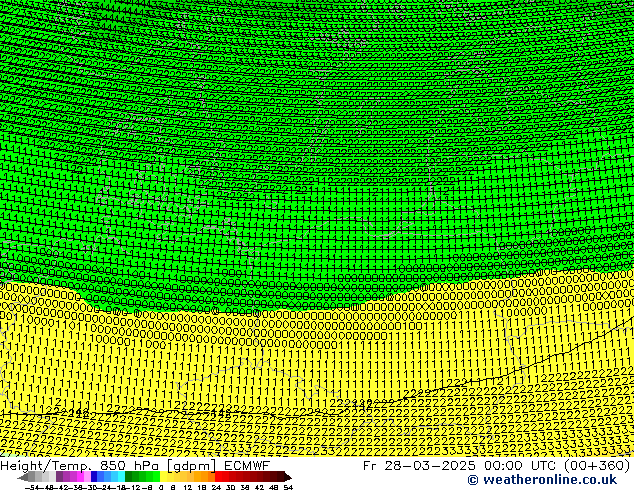Click the forecast date Fr 28-03-2025 text

coord(419,466)
